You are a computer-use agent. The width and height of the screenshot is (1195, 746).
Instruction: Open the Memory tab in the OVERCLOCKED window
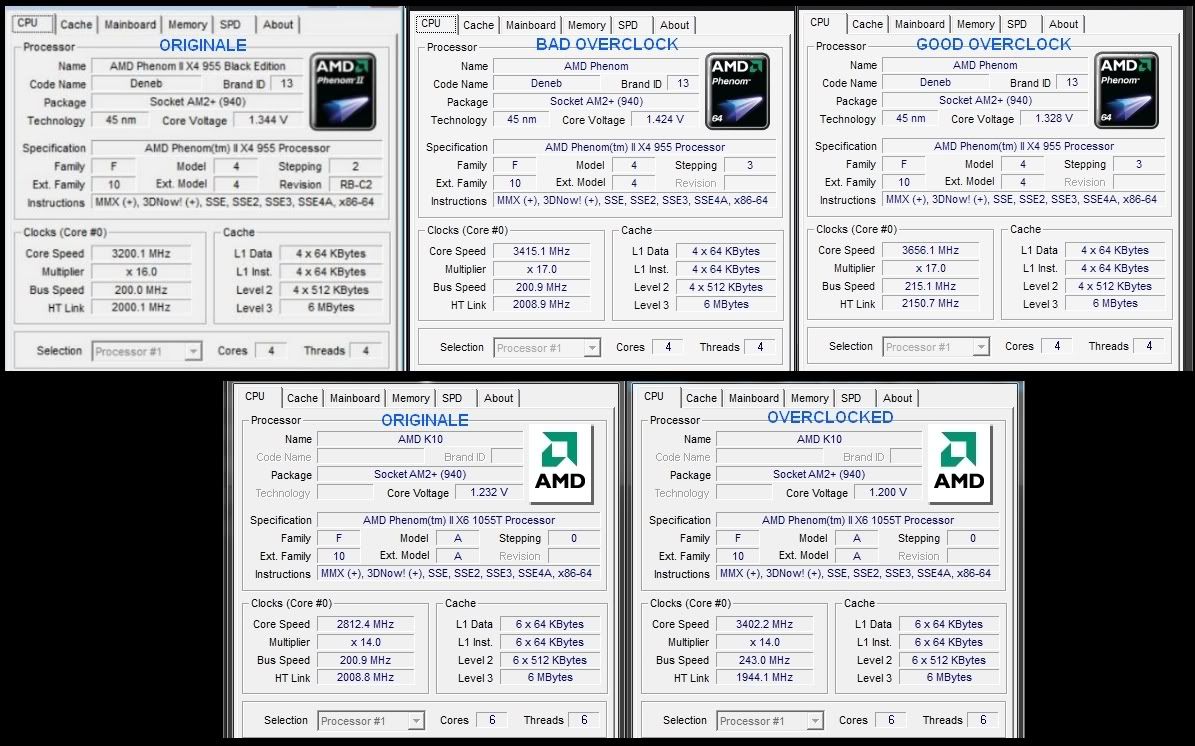[x=809, y=398]
